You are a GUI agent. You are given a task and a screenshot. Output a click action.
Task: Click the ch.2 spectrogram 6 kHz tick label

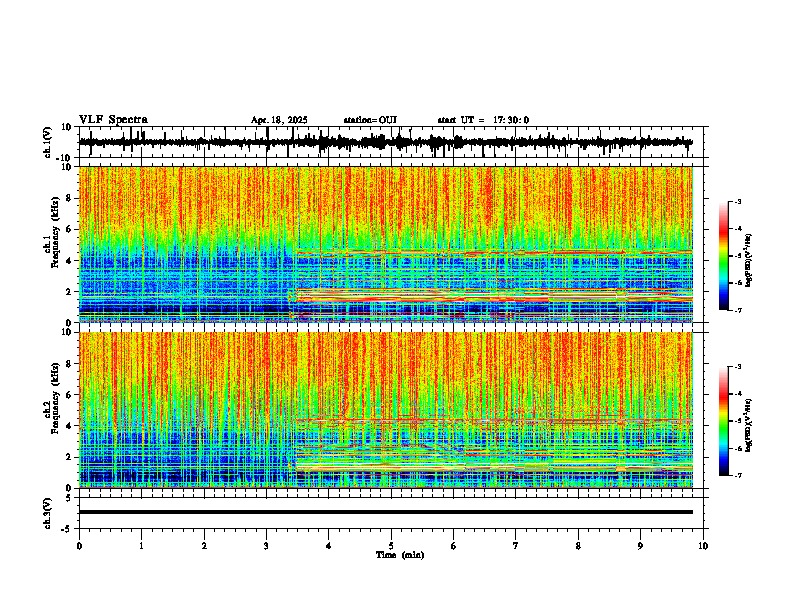tap(69, 395)
